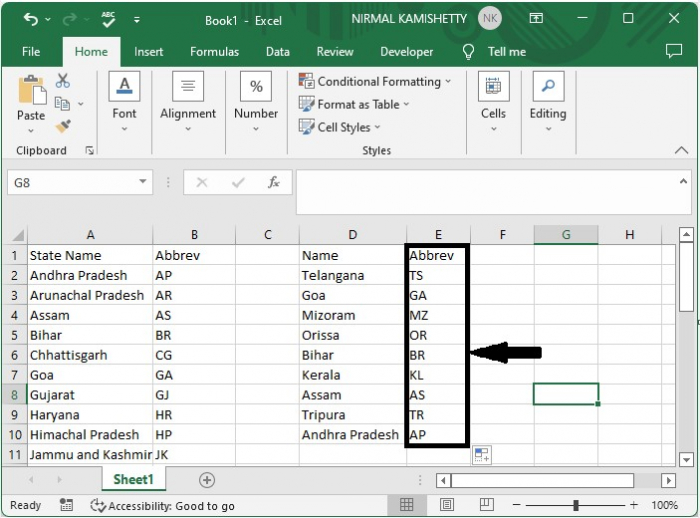Click the Select All corner triangle
Image resolution: width=700 pixels, height=518 pixels.
18,235
